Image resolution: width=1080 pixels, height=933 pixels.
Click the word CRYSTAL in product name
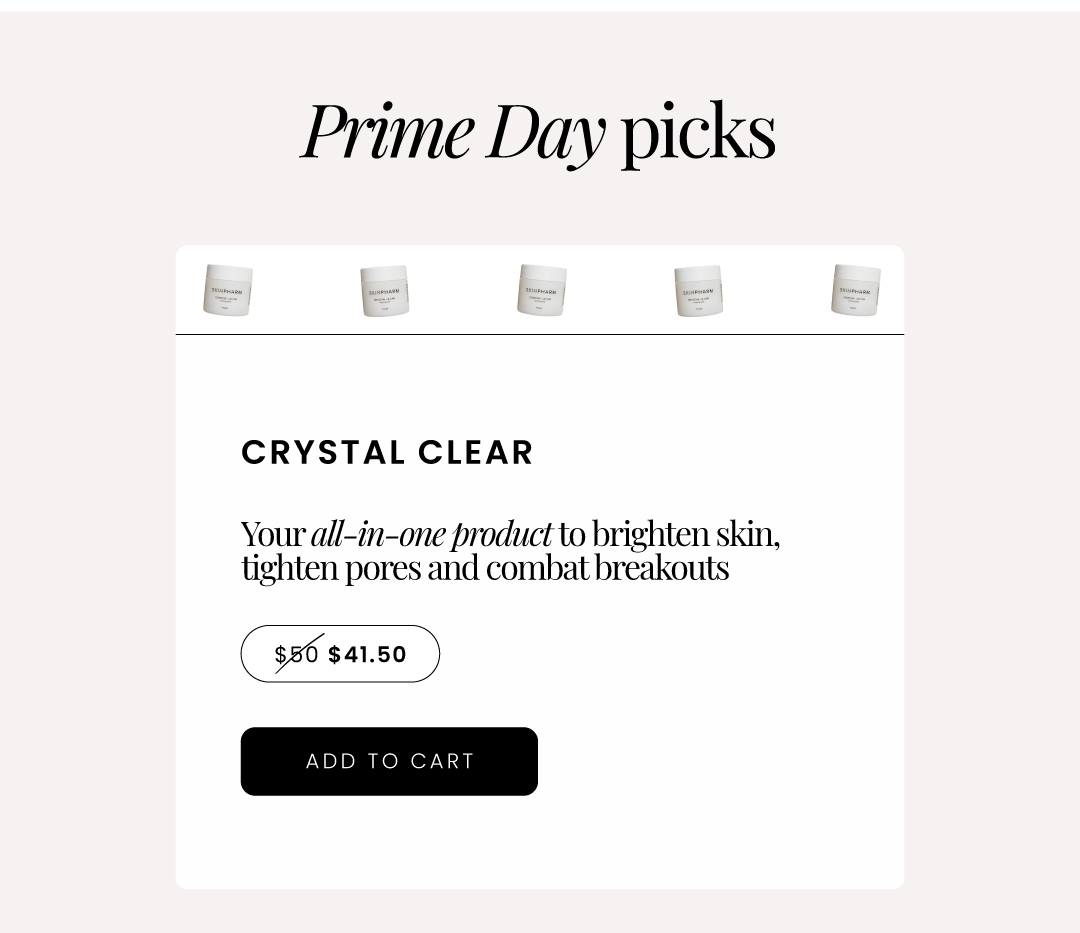(323, 452)
